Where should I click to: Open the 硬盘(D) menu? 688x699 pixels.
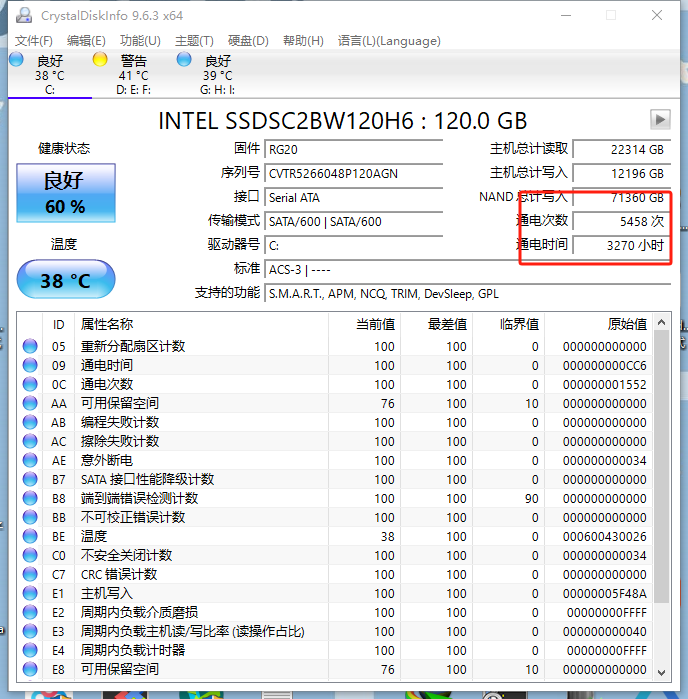click(x=248, y=41)
